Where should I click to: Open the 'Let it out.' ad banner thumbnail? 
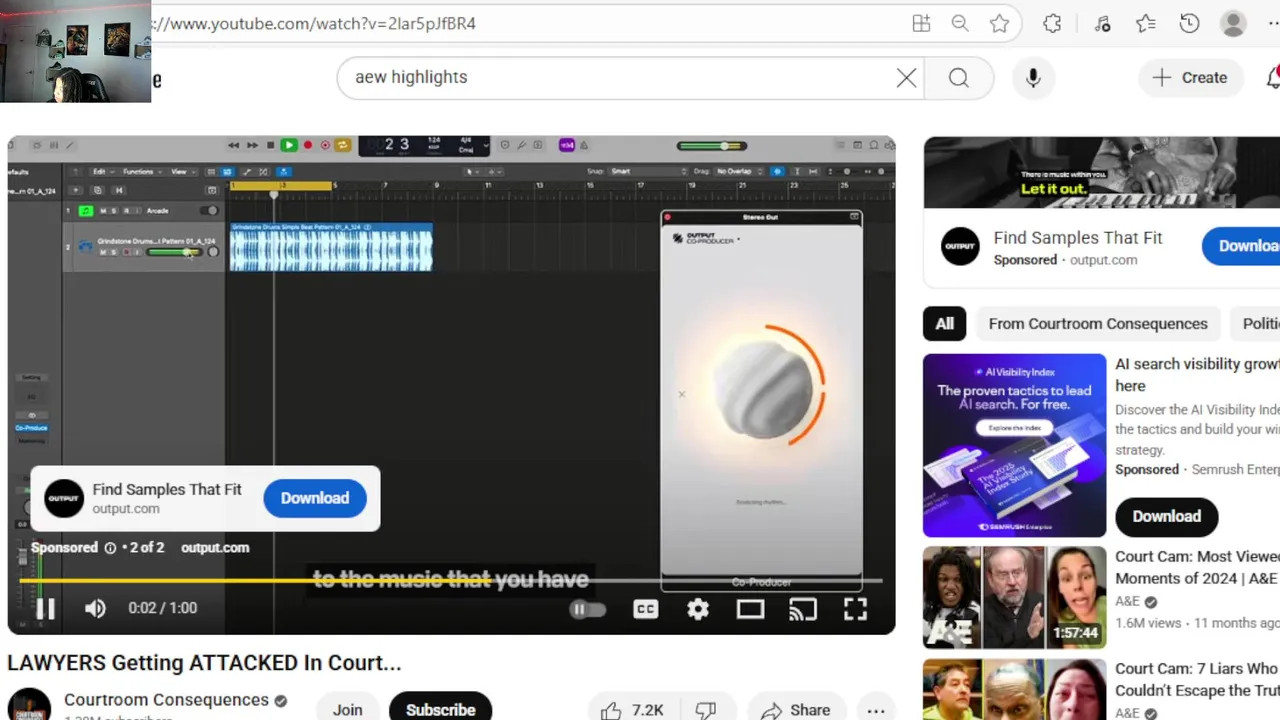pyautogui.click(x=1101, y=172)
